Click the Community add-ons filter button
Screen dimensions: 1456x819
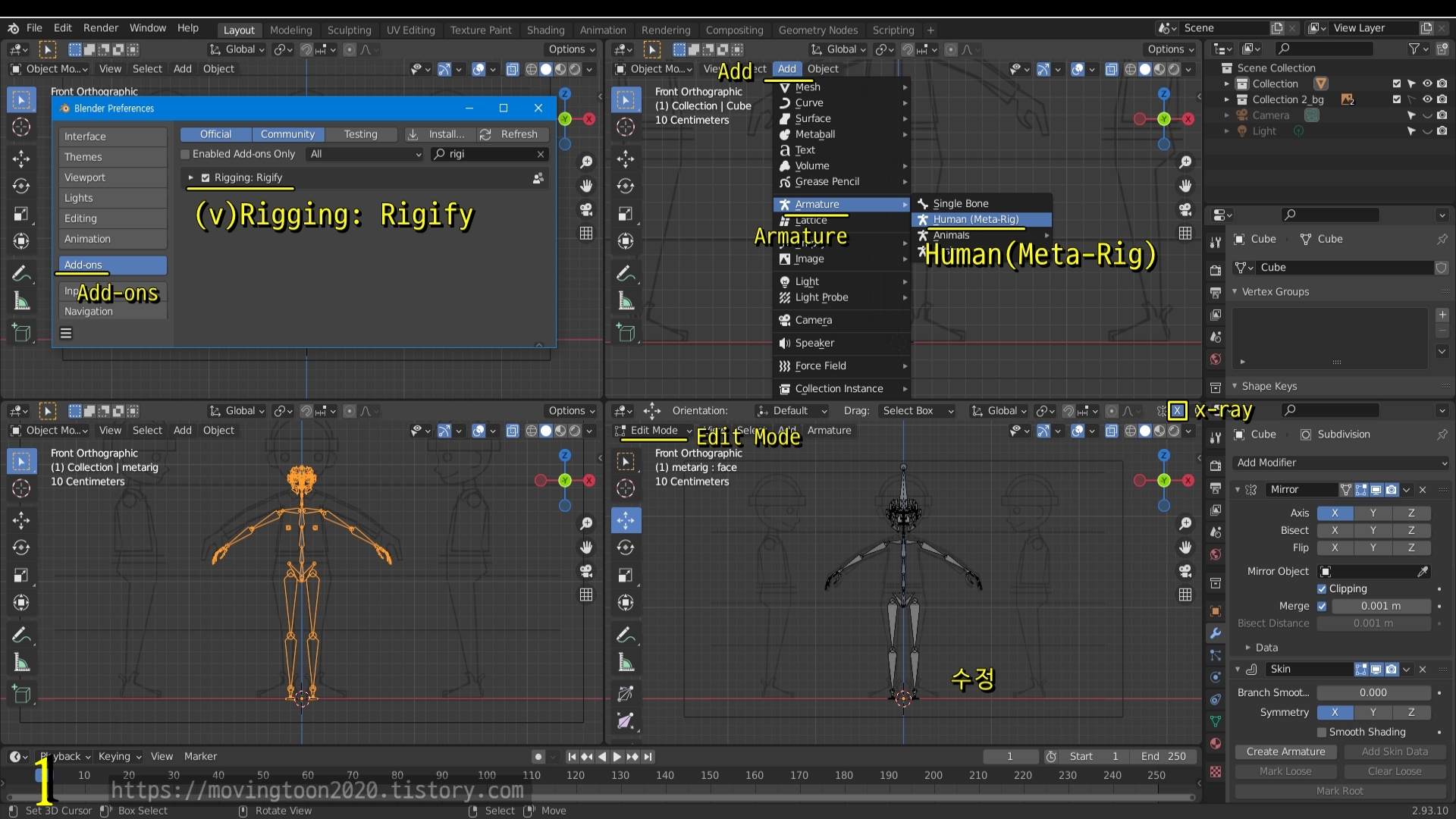(x=287, y=134)
